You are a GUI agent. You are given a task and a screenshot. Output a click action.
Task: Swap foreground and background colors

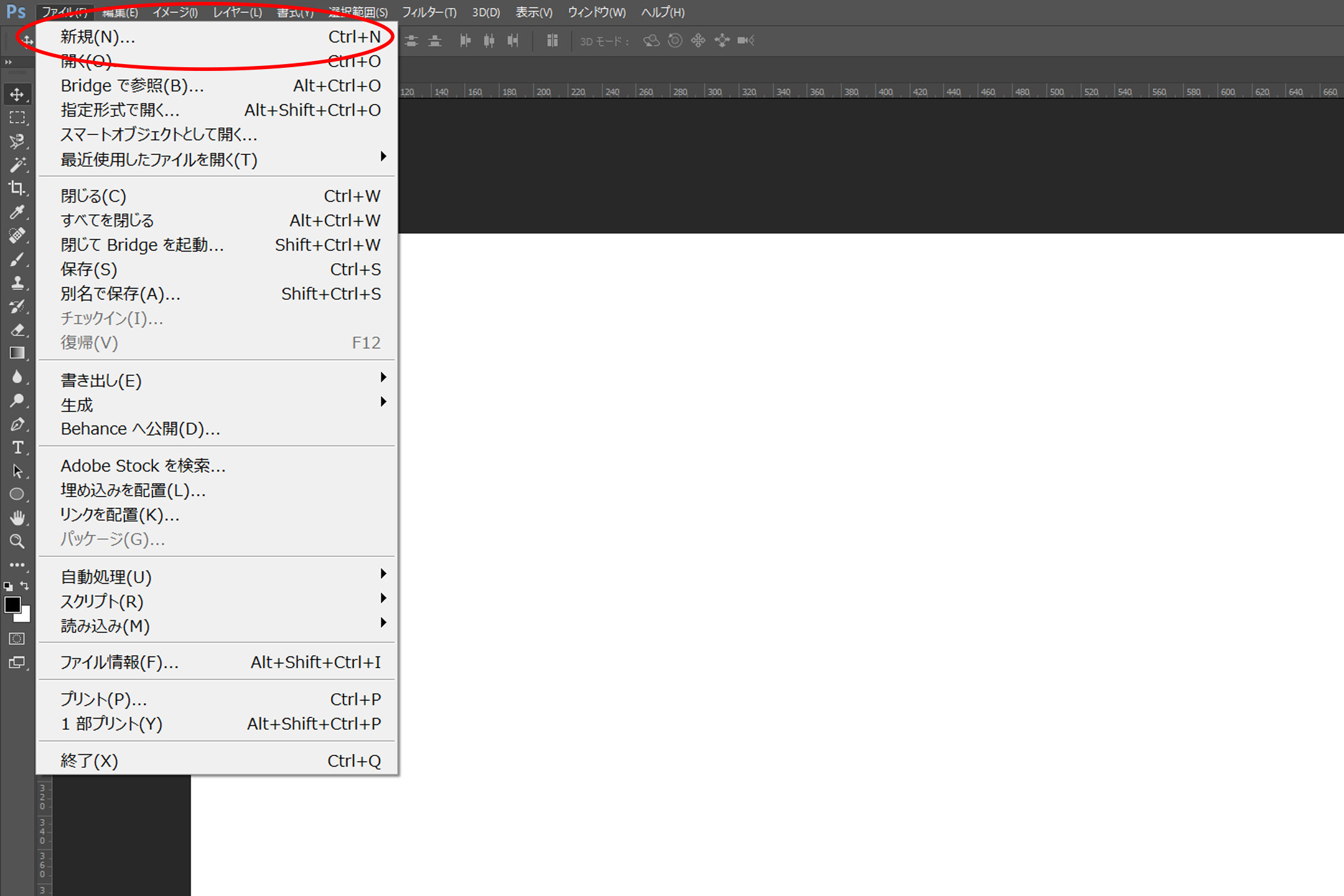[x=24, y=586]
